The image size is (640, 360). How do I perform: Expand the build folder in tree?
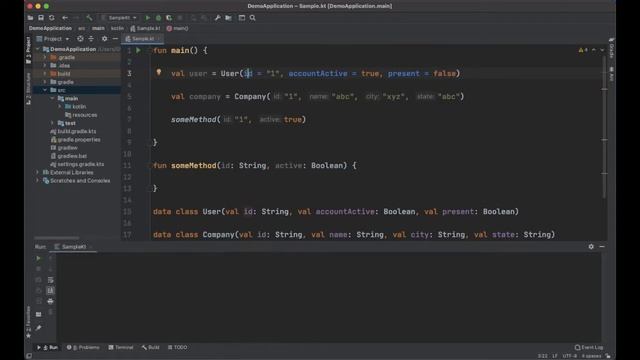45,74
